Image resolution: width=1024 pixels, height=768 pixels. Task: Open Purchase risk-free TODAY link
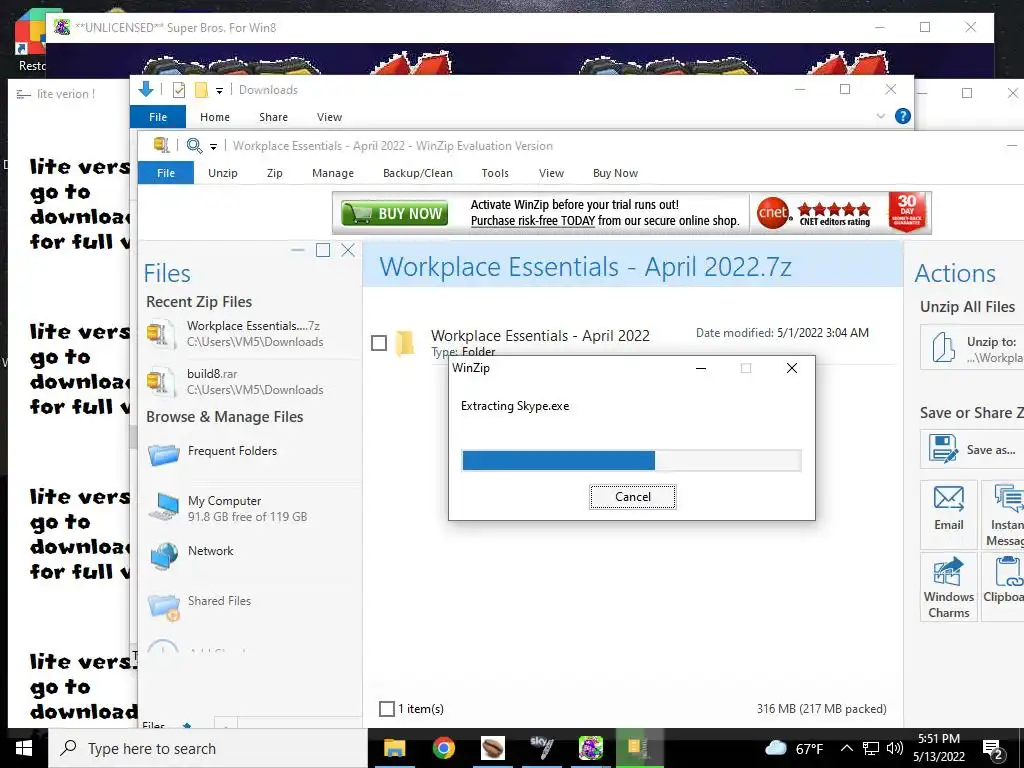532,221
